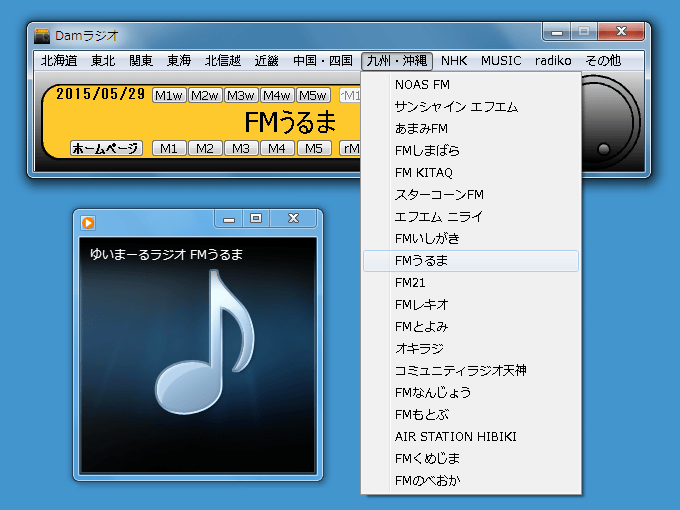
Task: Open the 北海道 region menu
Action: pos(59,61)
